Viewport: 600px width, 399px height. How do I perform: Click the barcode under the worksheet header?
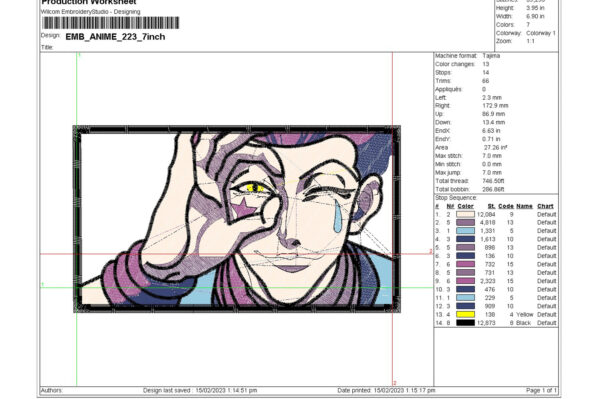(111, 23)
